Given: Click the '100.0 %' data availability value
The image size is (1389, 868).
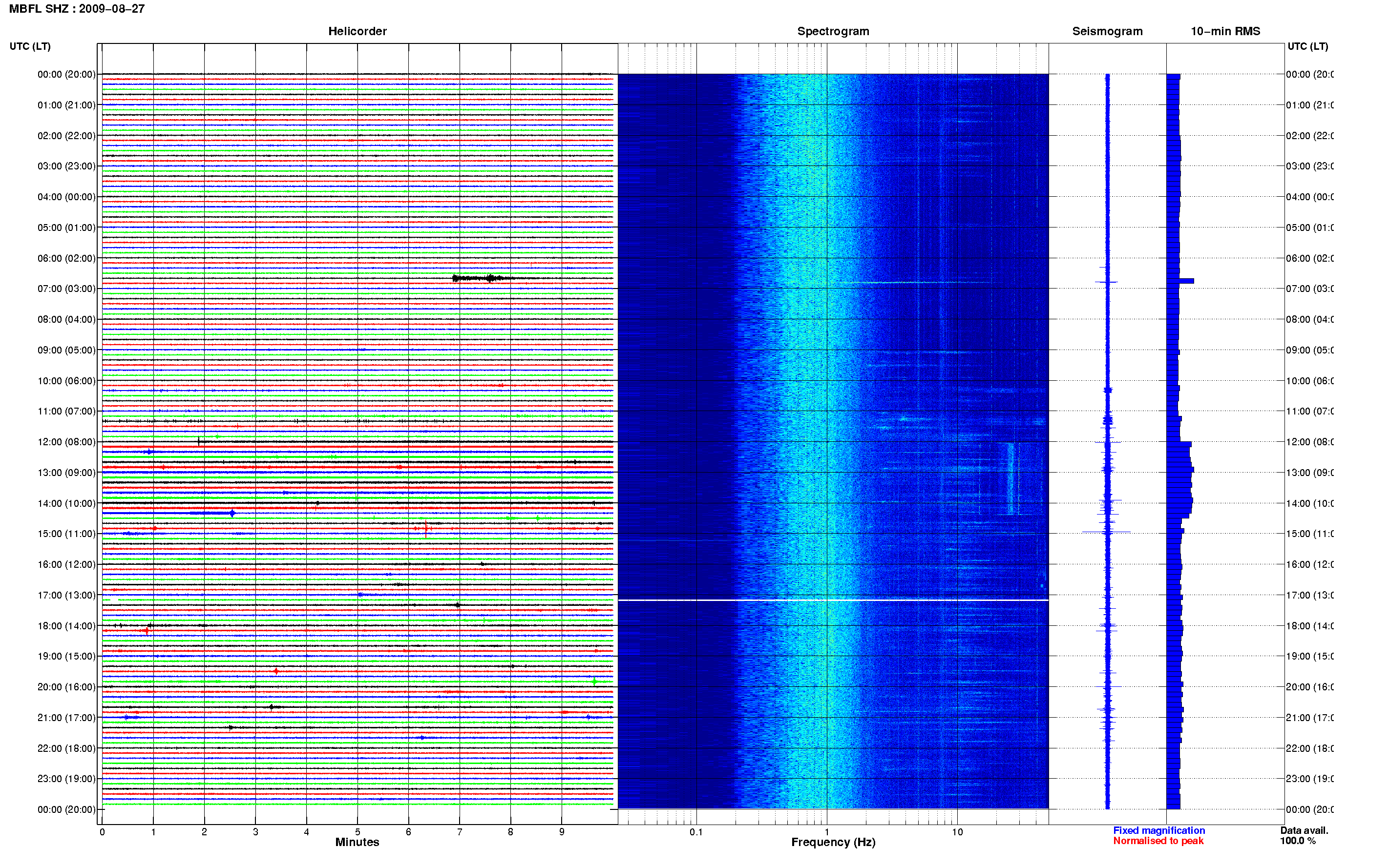Looking at the screenshot, I should [x=1297, y=841].
